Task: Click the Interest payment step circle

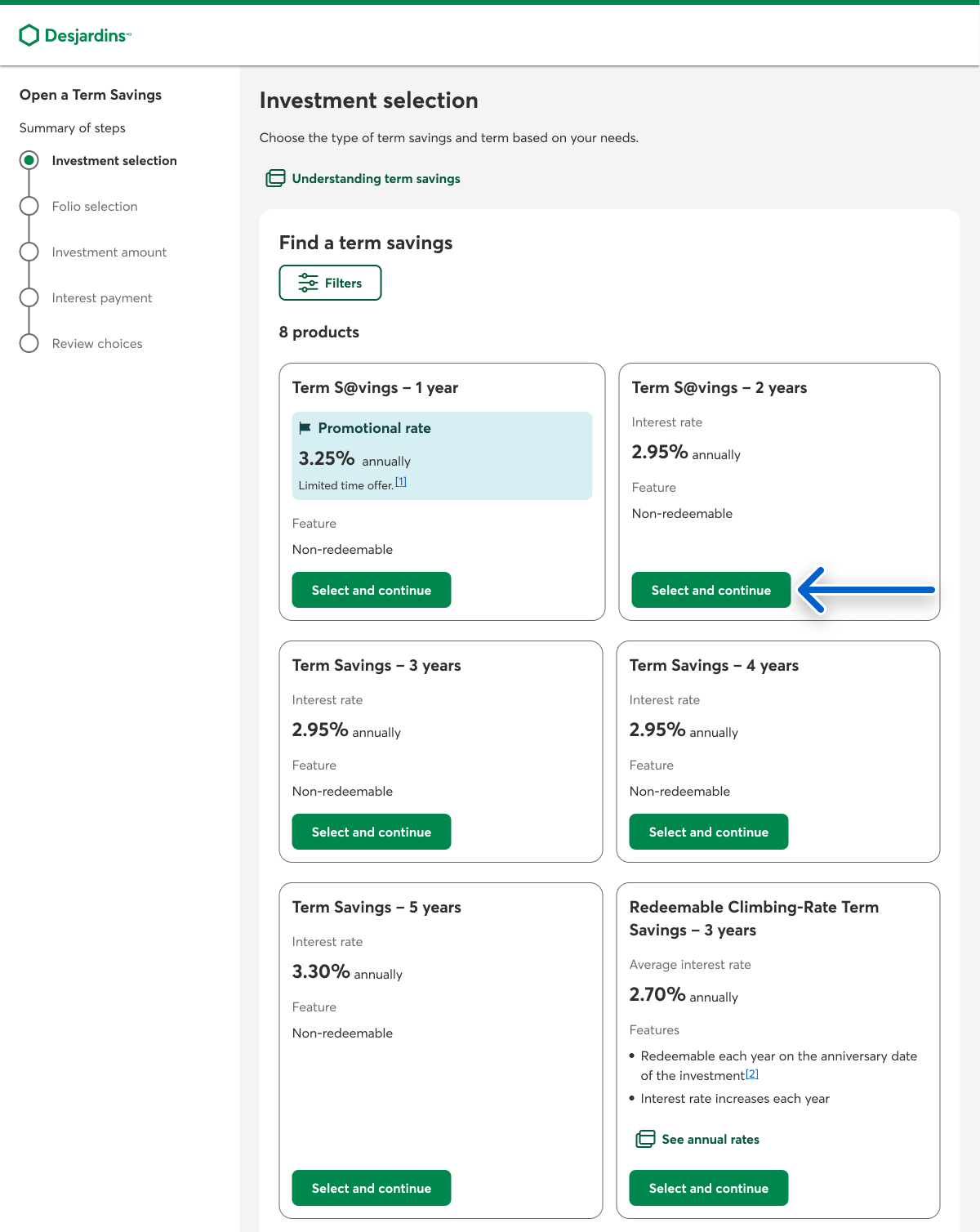Action: pyautogui.click(x=29, y=297)
